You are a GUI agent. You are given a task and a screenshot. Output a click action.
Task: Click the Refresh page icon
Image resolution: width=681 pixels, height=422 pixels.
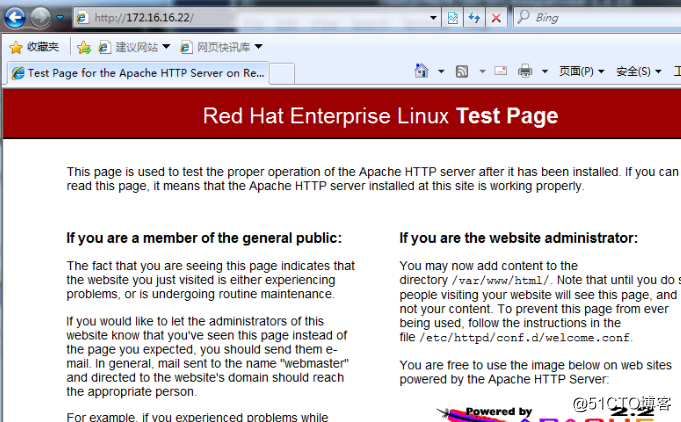474,18
